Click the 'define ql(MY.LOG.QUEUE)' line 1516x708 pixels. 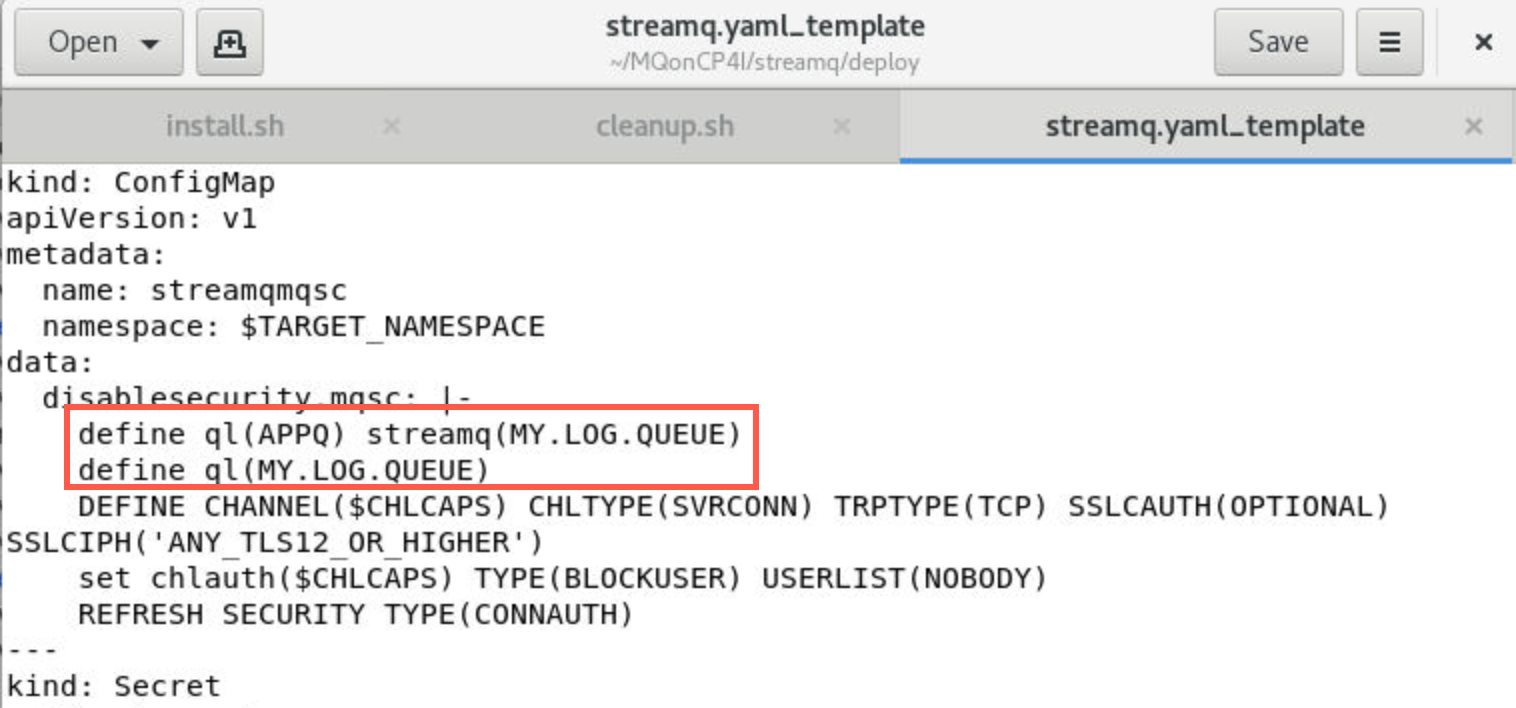(284, 471)
